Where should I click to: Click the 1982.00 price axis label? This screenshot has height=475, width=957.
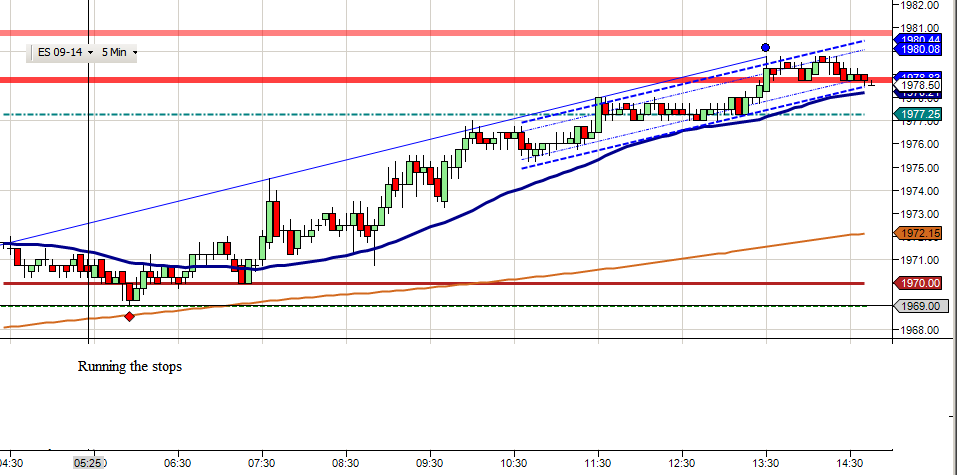tap(922, 5)
